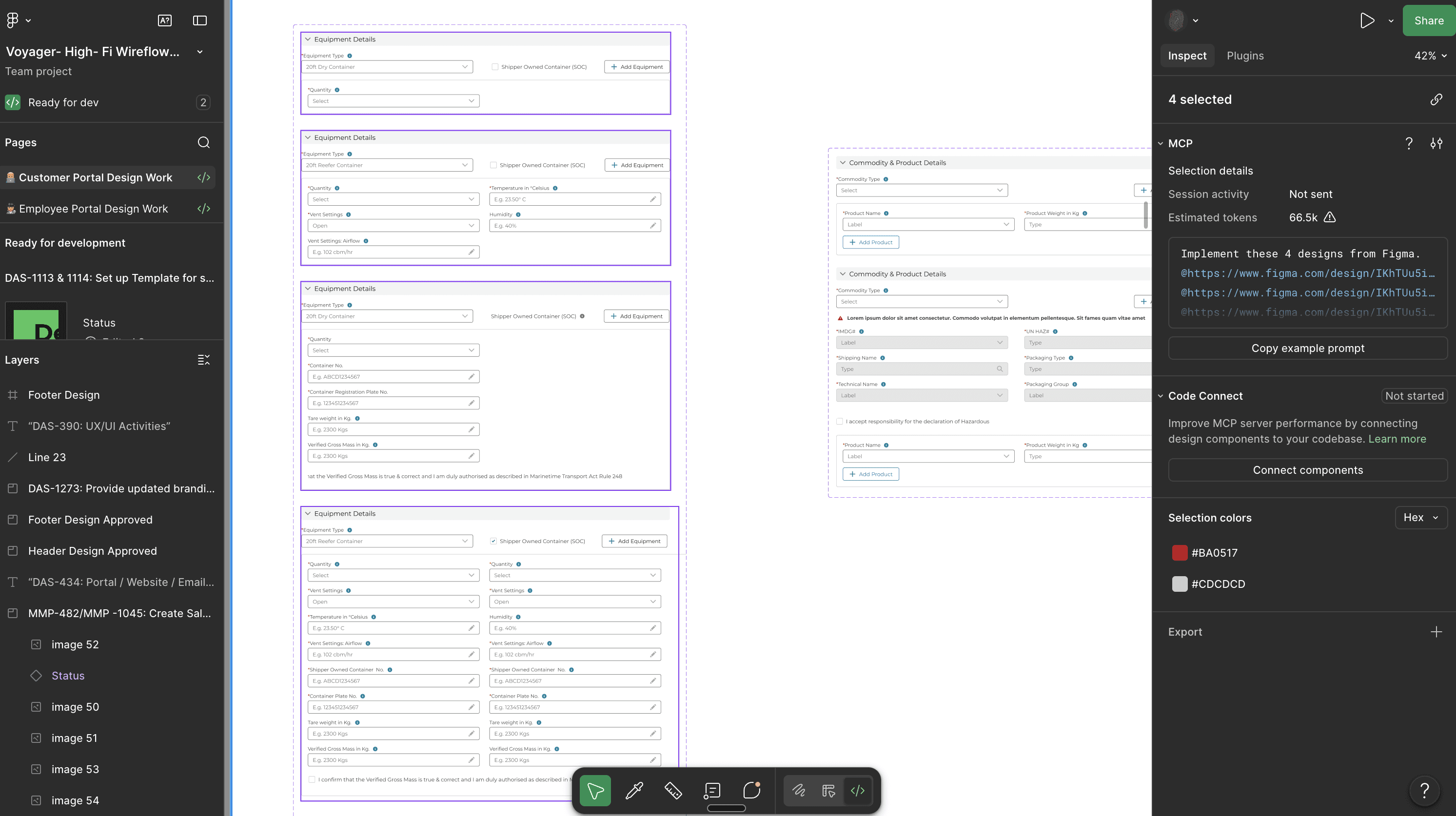This screenshot has height=816, width=1456.
Task: Check SOC box in 20ft Dry Container section
Action: 495,67
